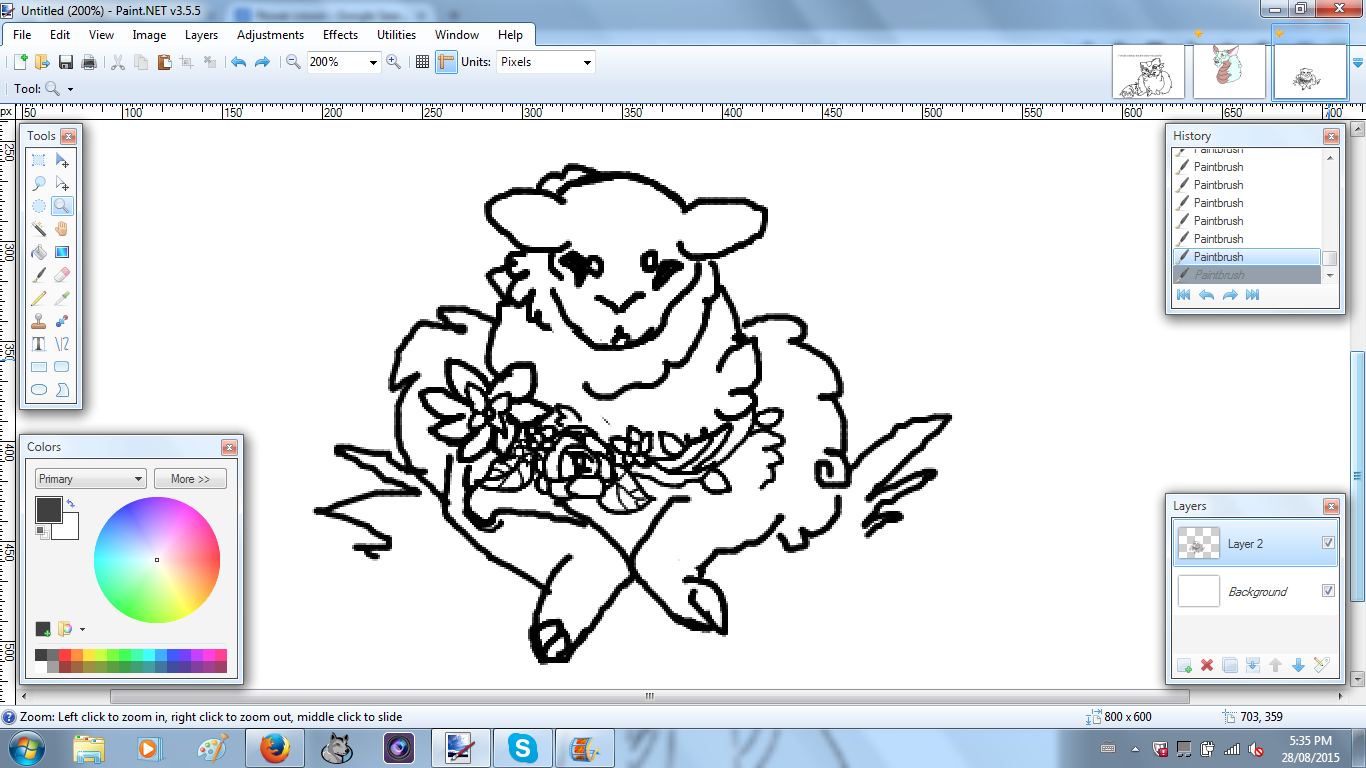The height and width of the screenshot is (768, 1366).
Task: Activate the Magic Wand tool
Action: point(39,229)
